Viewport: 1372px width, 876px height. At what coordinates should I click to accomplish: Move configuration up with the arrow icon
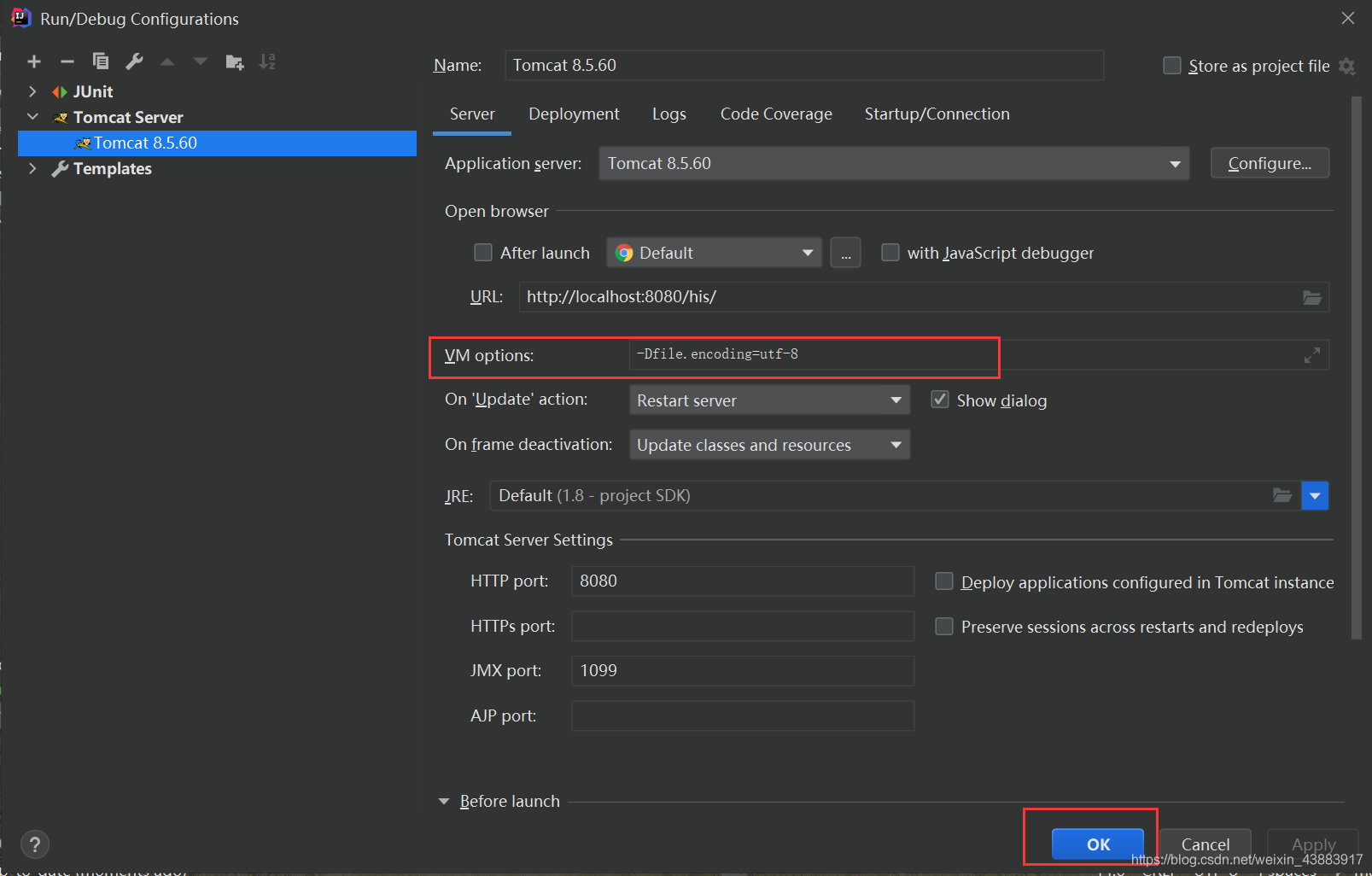[x=167, y=61]
